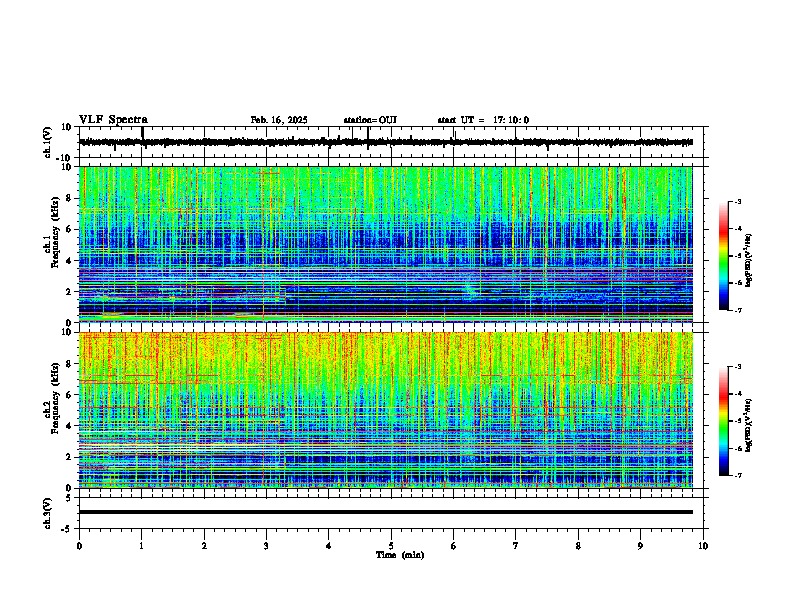792x612 pixels.
Task: Click time axis tick label "7"
Action: [x=516, y=546]
